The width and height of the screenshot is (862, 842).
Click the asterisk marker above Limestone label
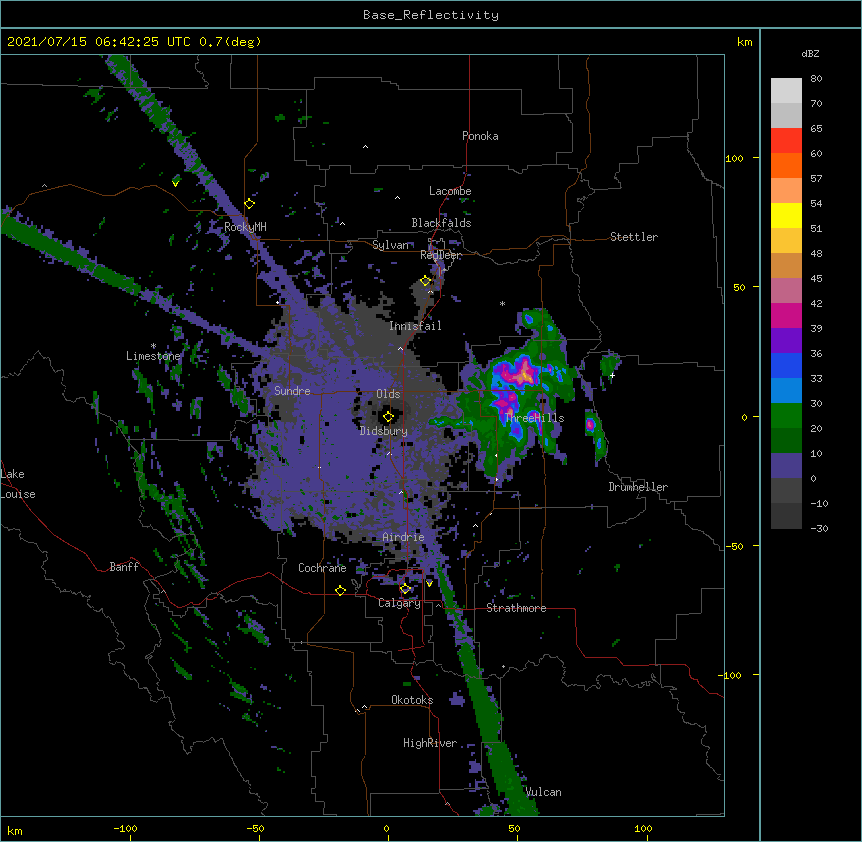coord(153,346)
